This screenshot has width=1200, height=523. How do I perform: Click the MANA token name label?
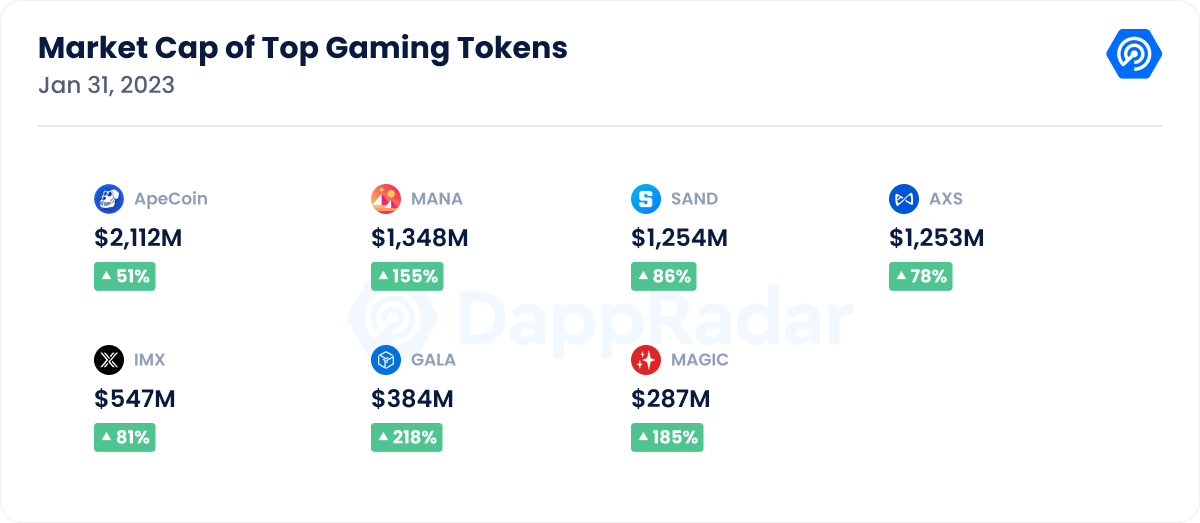(x=437, y=199)
